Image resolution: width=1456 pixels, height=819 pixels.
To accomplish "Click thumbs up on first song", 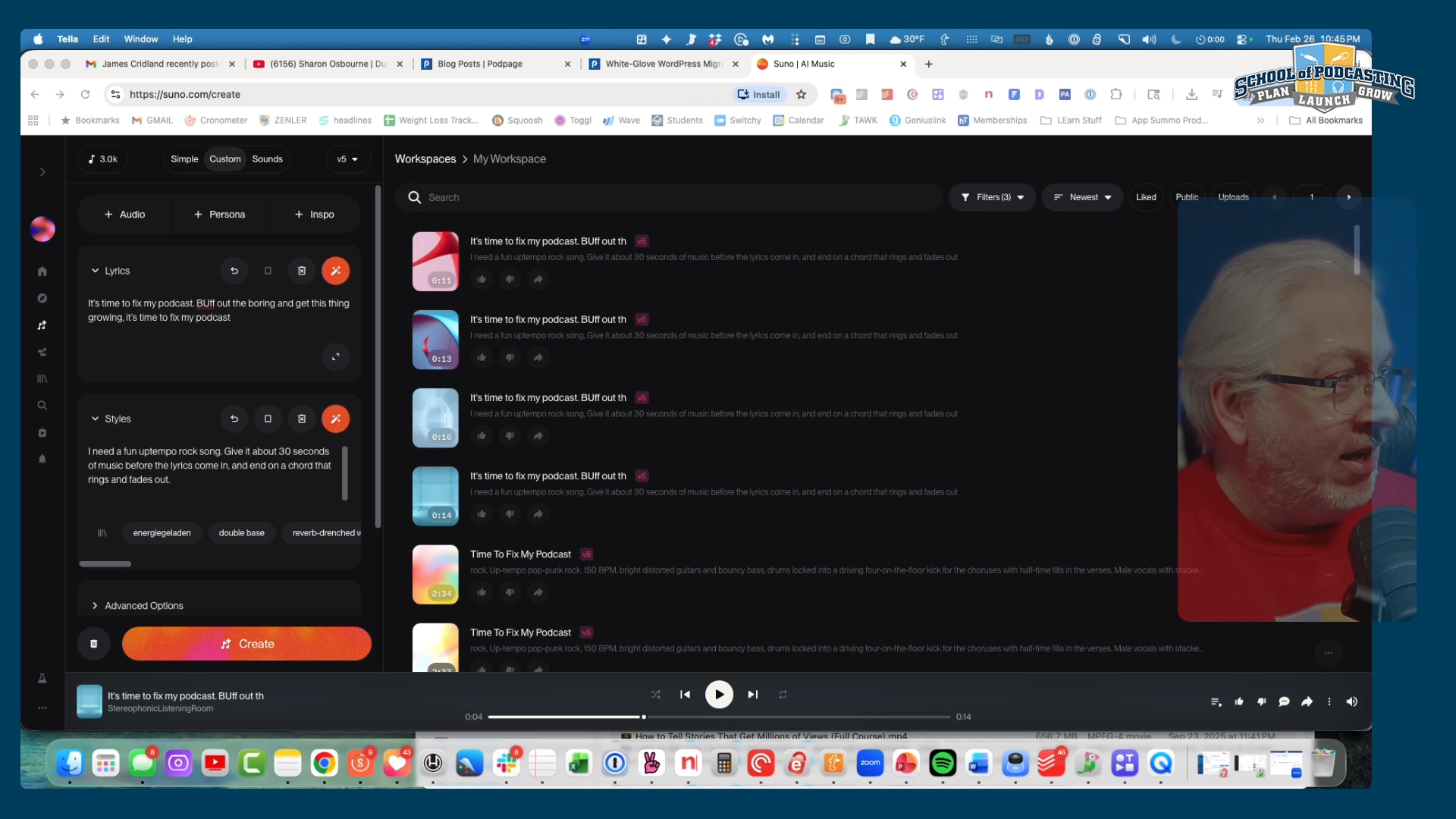I will click(482, 279).
